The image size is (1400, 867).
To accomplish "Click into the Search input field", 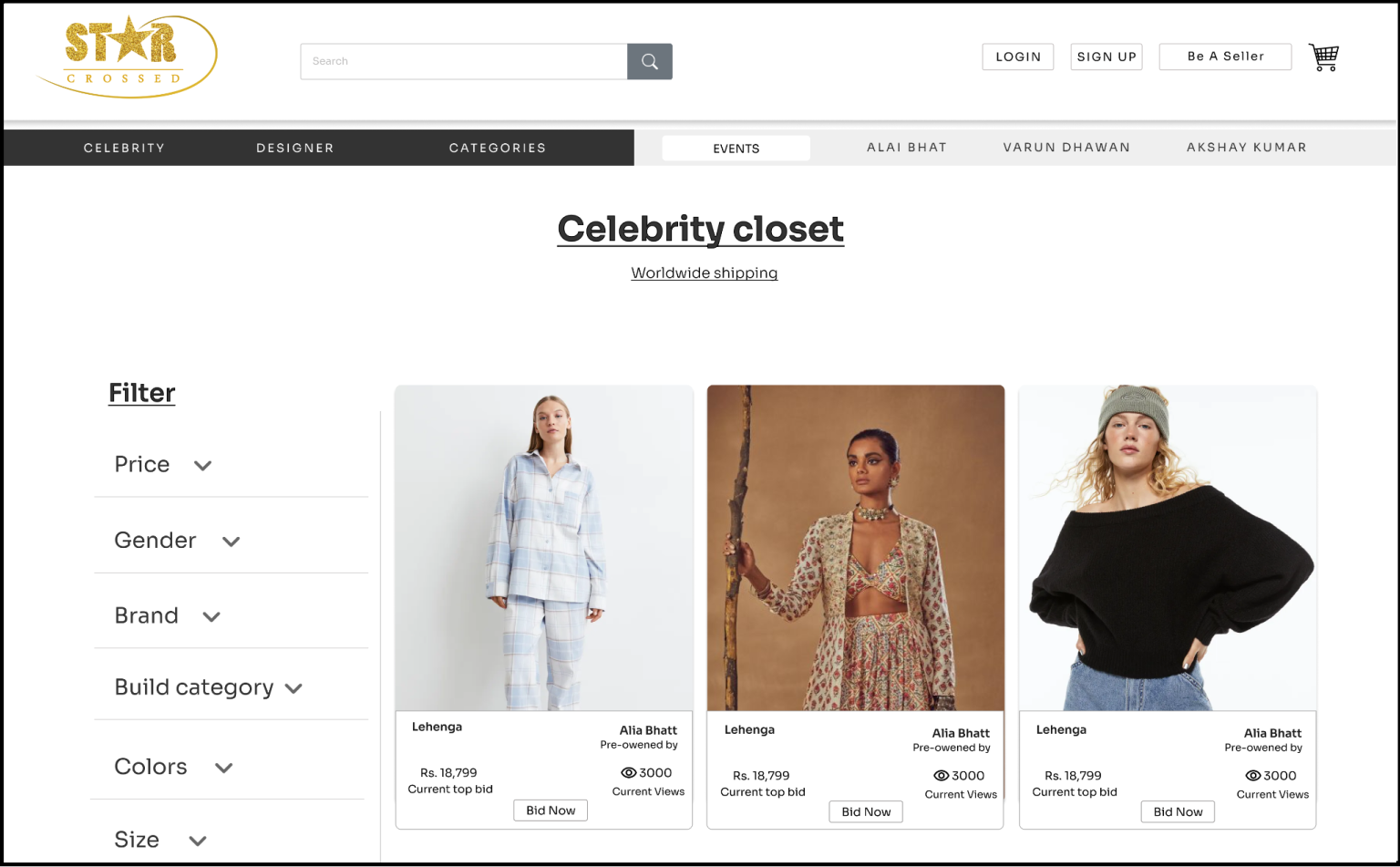I will [463, 61].
